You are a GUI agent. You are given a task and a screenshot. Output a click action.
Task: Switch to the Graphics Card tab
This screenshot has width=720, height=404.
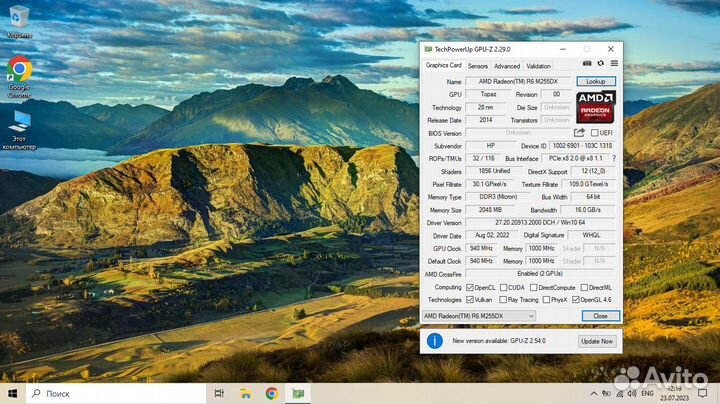444,66
